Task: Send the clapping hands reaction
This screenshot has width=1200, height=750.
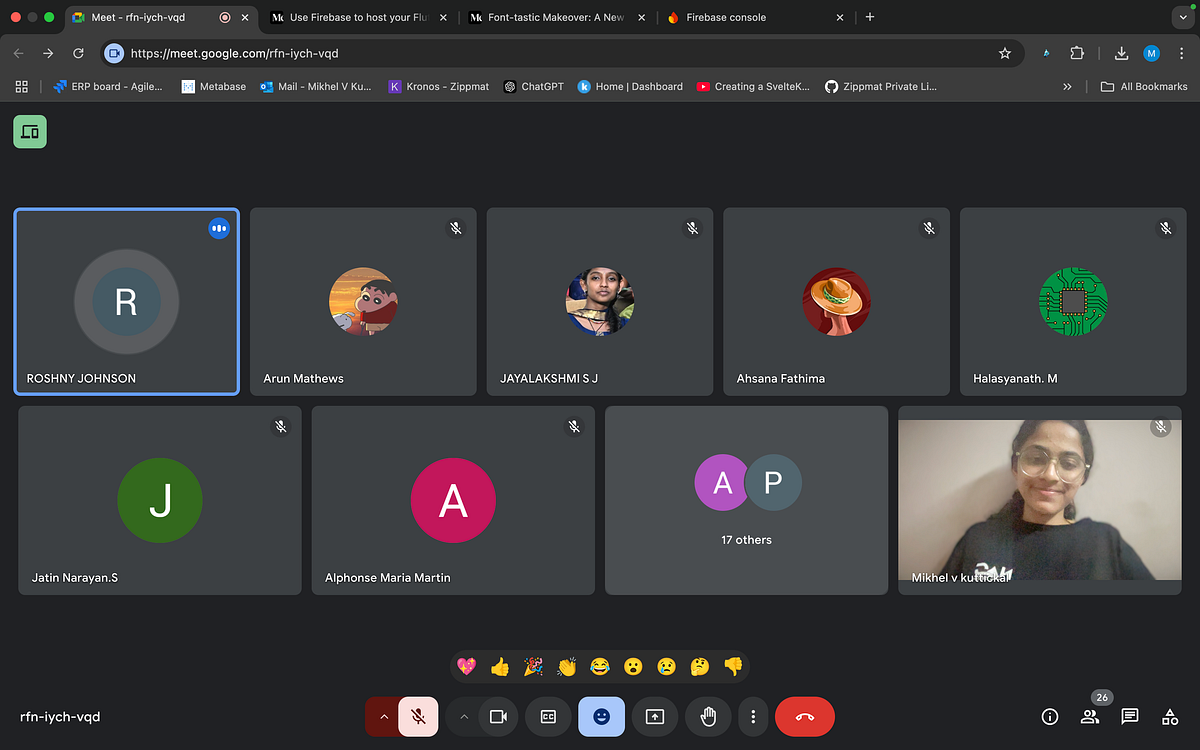Action: (x=566, y=666)
